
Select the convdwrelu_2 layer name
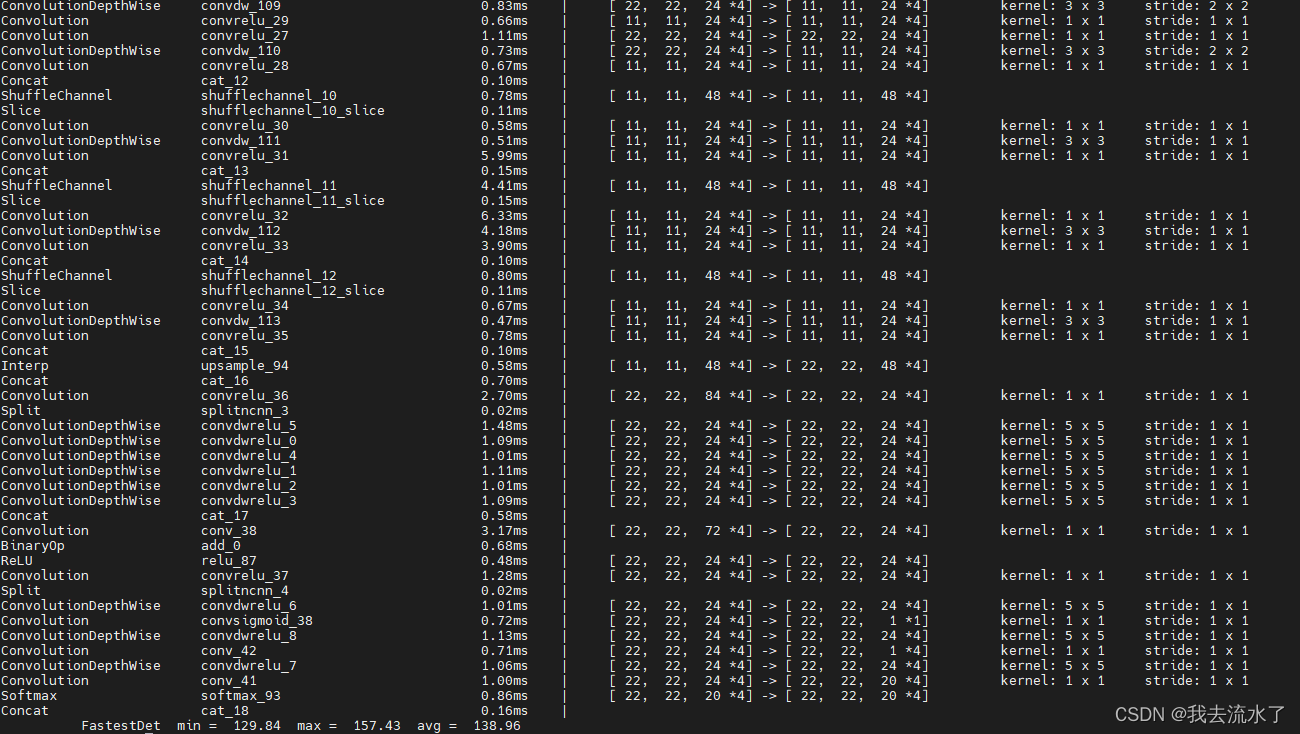(249, 486)
